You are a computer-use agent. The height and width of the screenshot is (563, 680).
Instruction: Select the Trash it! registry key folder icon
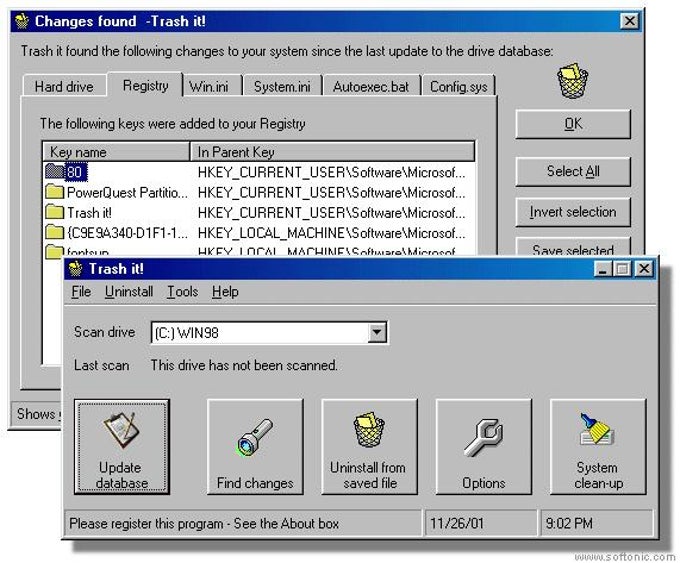[54, 212]
